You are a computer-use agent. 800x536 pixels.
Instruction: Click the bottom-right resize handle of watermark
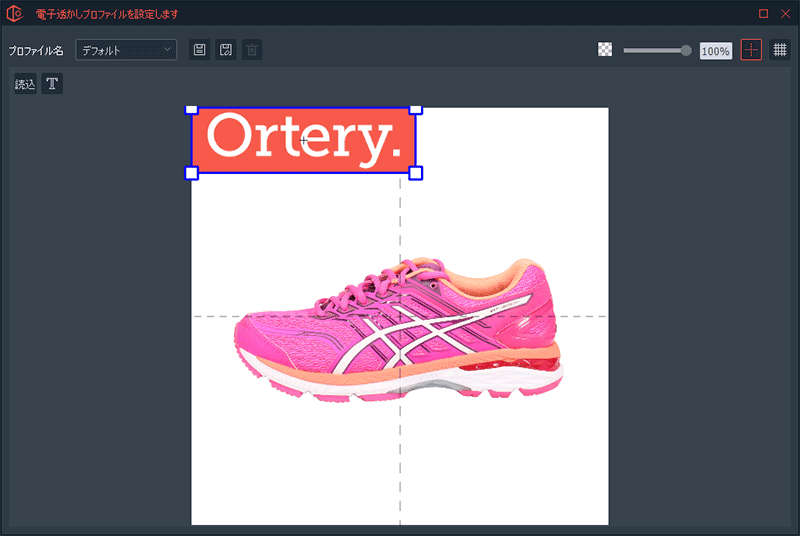click(x=416, y=173)
